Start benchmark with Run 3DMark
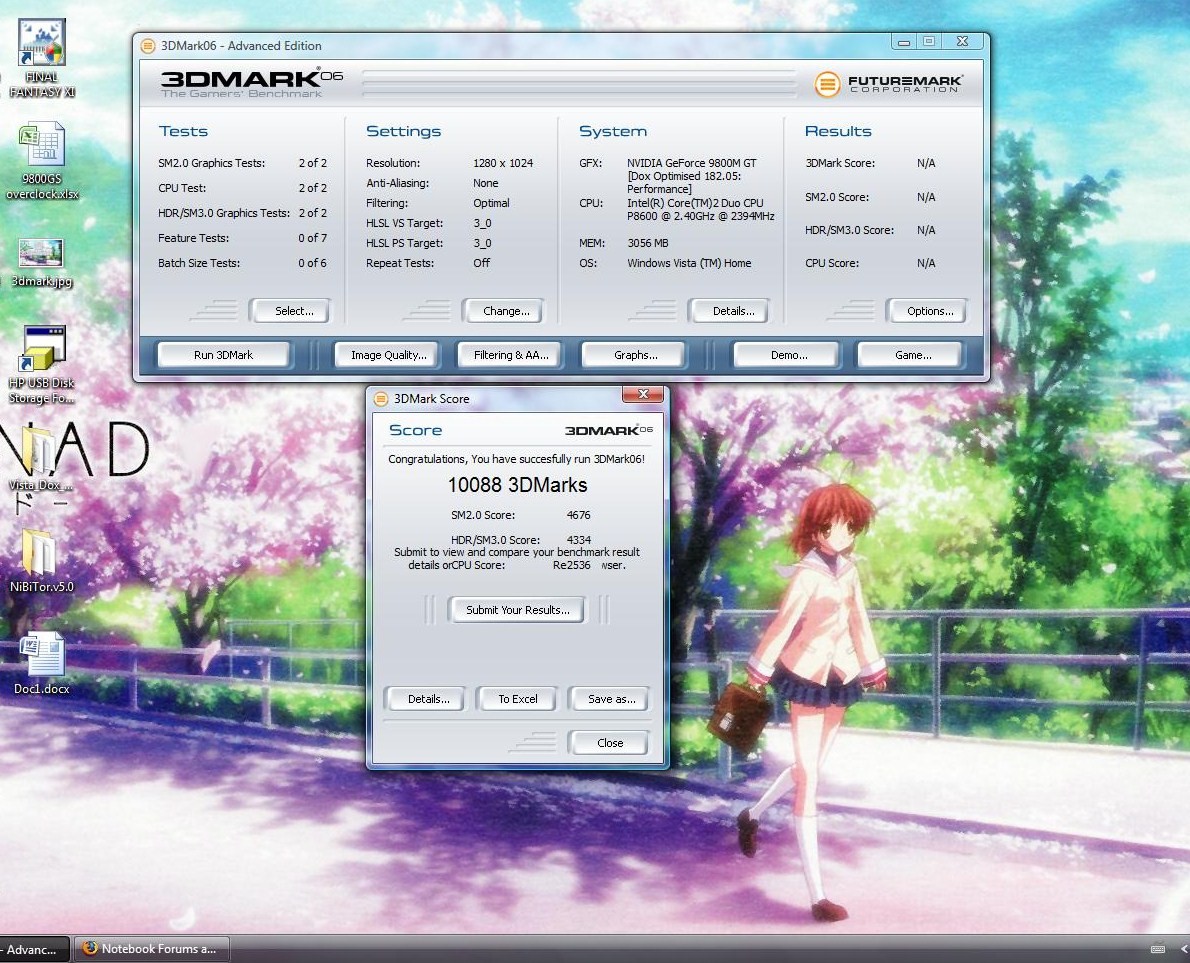The width and height of the screenshot is (1190, 963). [x=223, y=355]
